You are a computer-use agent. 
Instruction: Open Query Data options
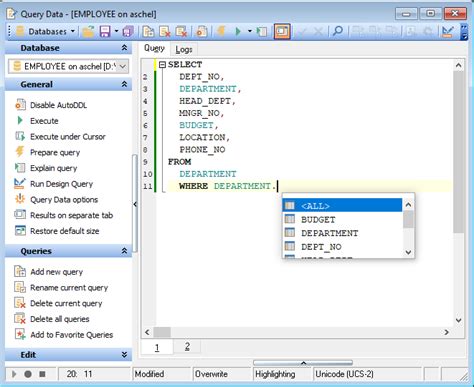[57, 199]
